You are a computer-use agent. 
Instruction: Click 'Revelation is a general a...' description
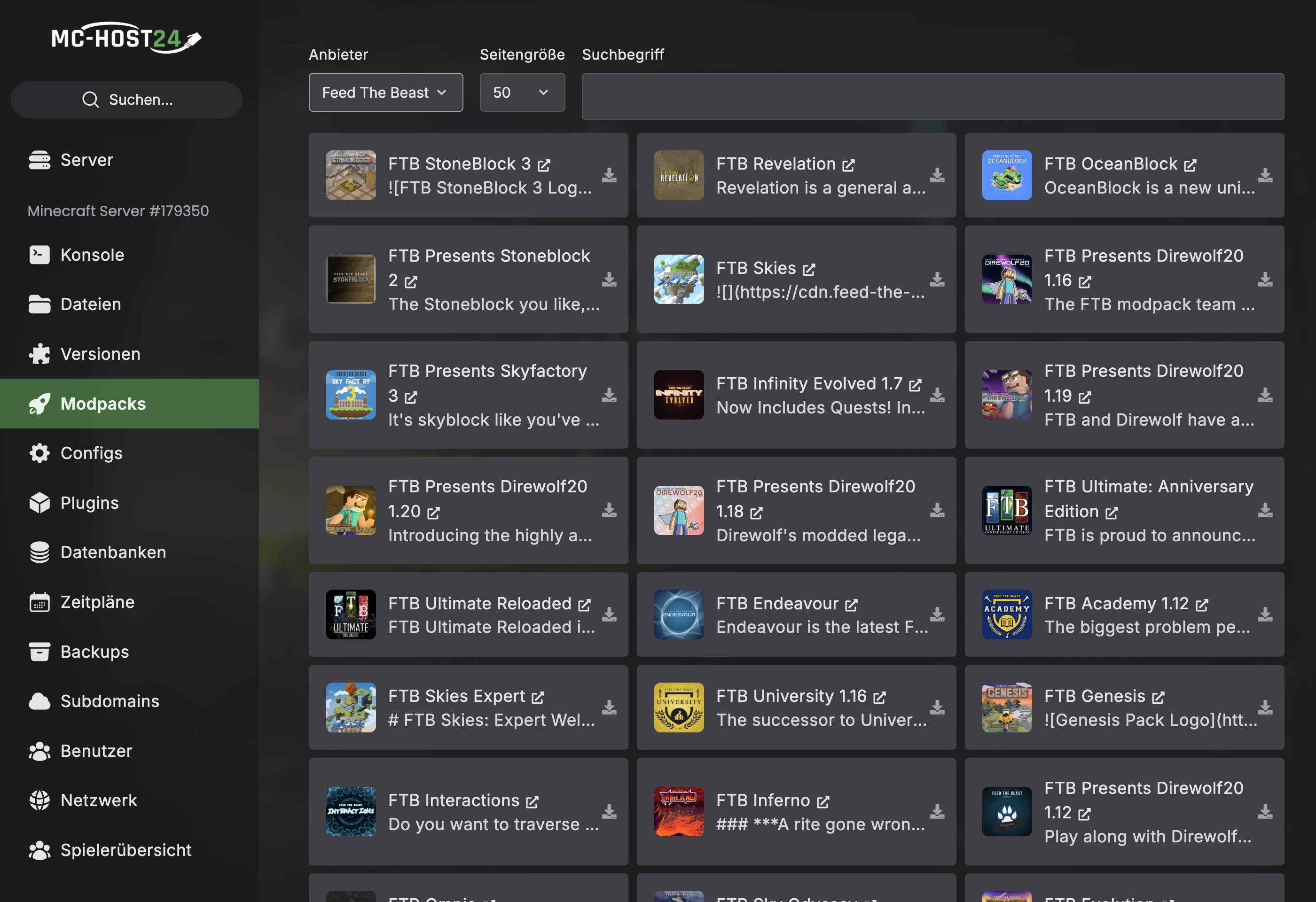point(821,187)
